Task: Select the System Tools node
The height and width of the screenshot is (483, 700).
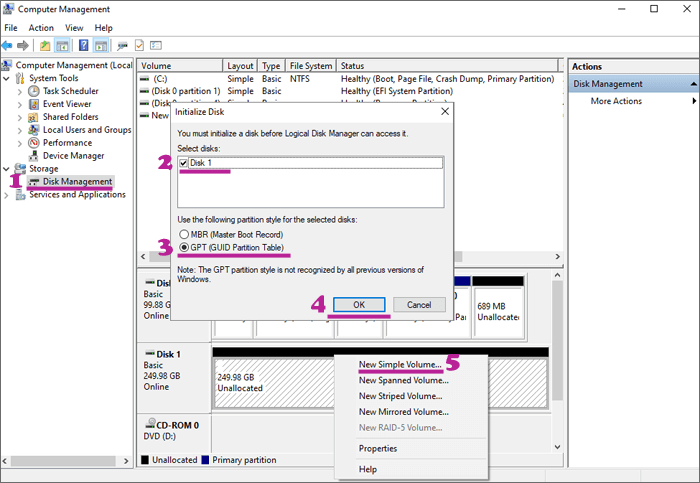Action: (x=54, y=78)
